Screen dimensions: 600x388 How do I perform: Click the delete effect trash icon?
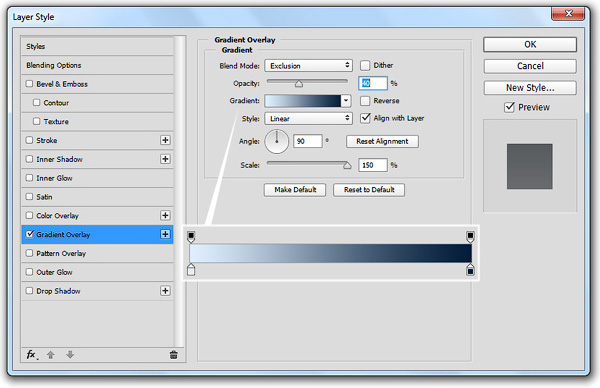tap(173, 355)
